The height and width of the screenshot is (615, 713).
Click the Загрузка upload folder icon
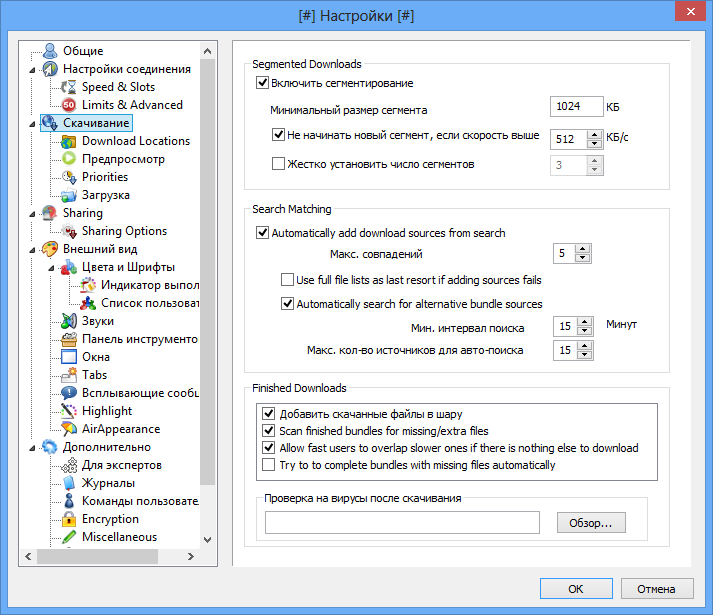[69, 195]
